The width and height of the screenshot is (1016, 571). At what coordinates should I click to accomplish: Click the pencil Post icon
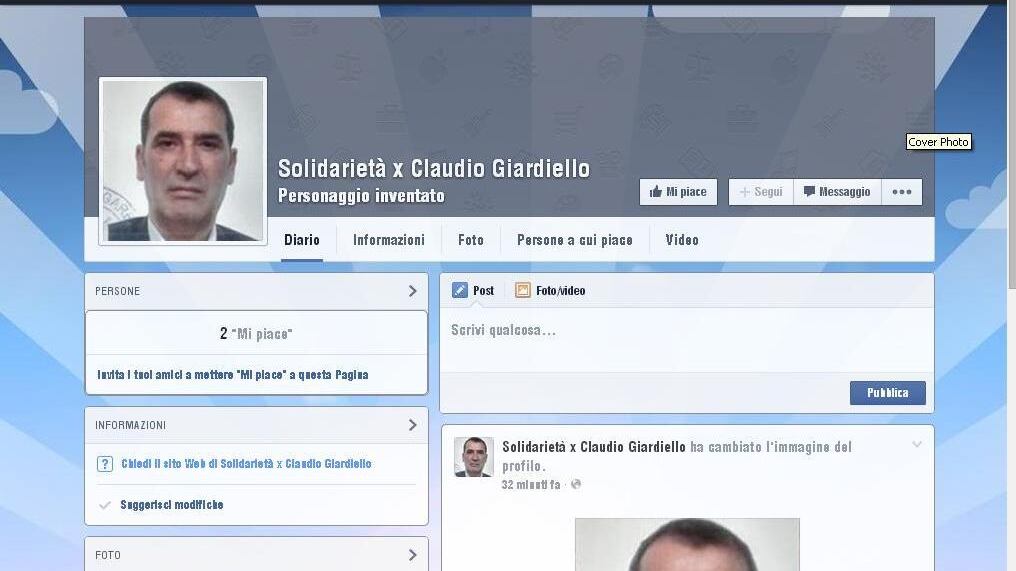[459, 290]
